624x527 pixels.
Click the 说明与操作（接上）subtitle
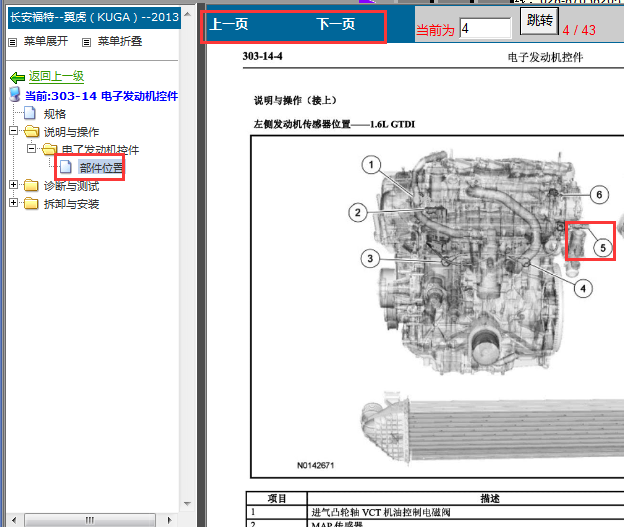[x=295, y=100]
